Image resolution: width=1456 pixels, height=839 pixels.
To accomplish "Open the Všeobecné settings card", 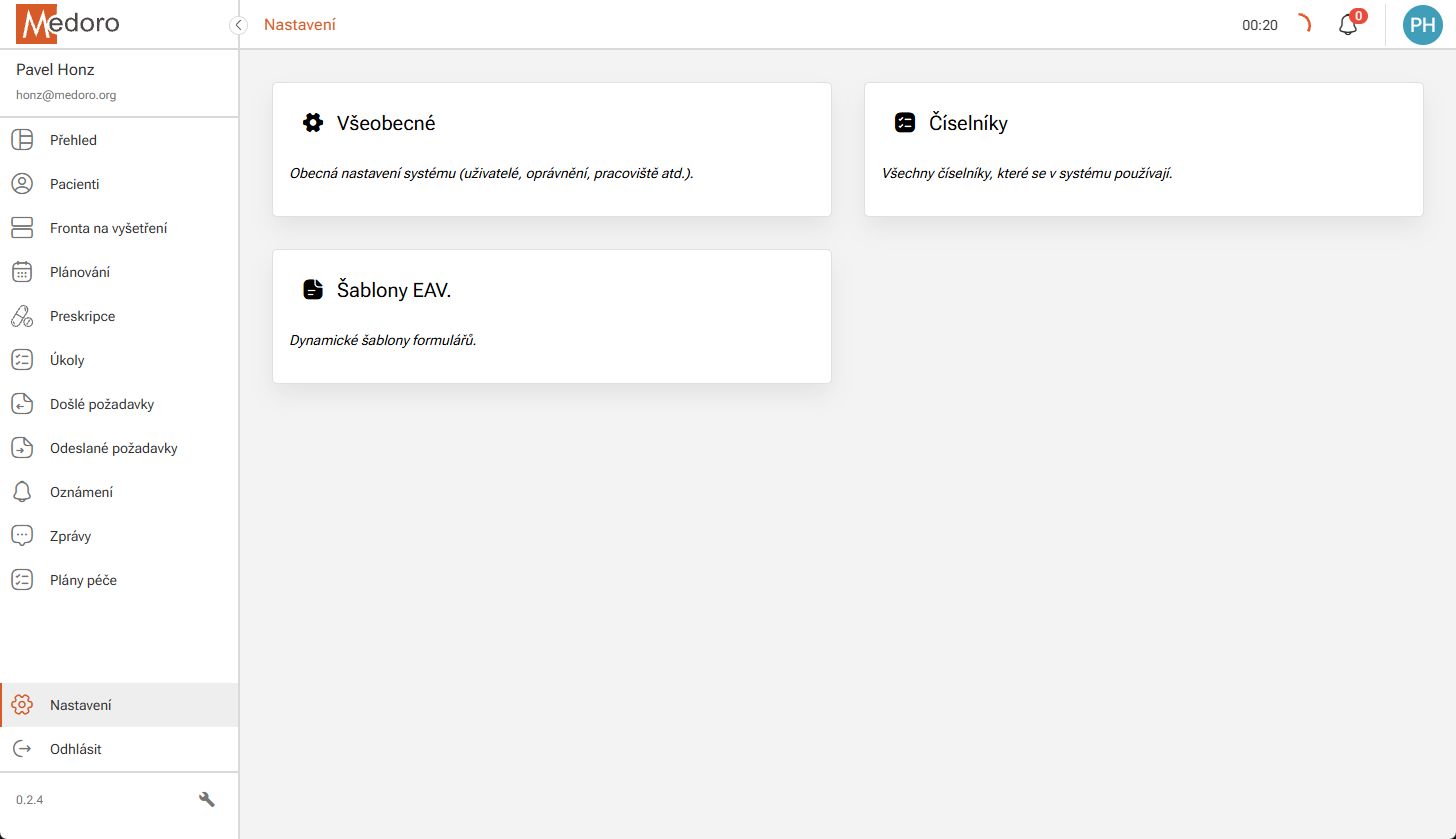I will tap(551, 149).
